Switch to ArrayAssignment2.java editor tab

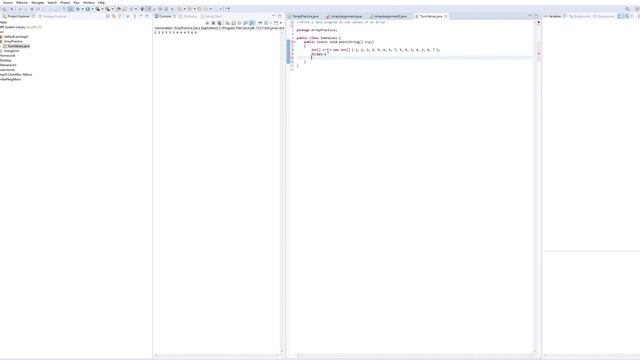tap(391, 16)
